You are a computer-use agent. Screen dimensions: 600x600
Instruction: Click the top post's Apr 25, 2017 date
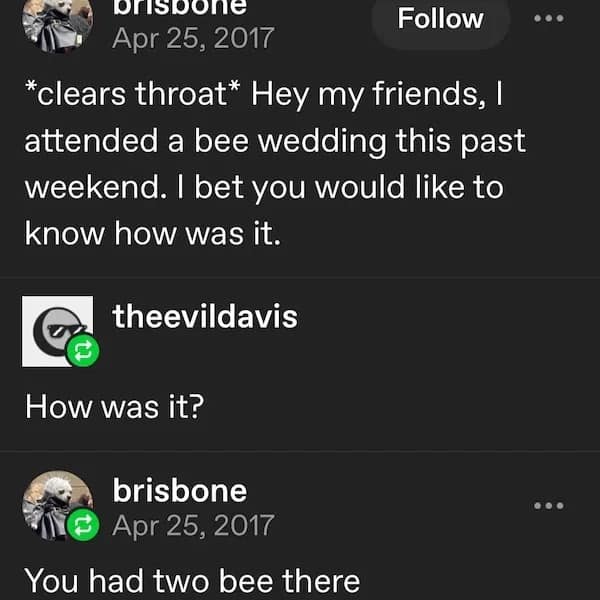coord(193,40)
